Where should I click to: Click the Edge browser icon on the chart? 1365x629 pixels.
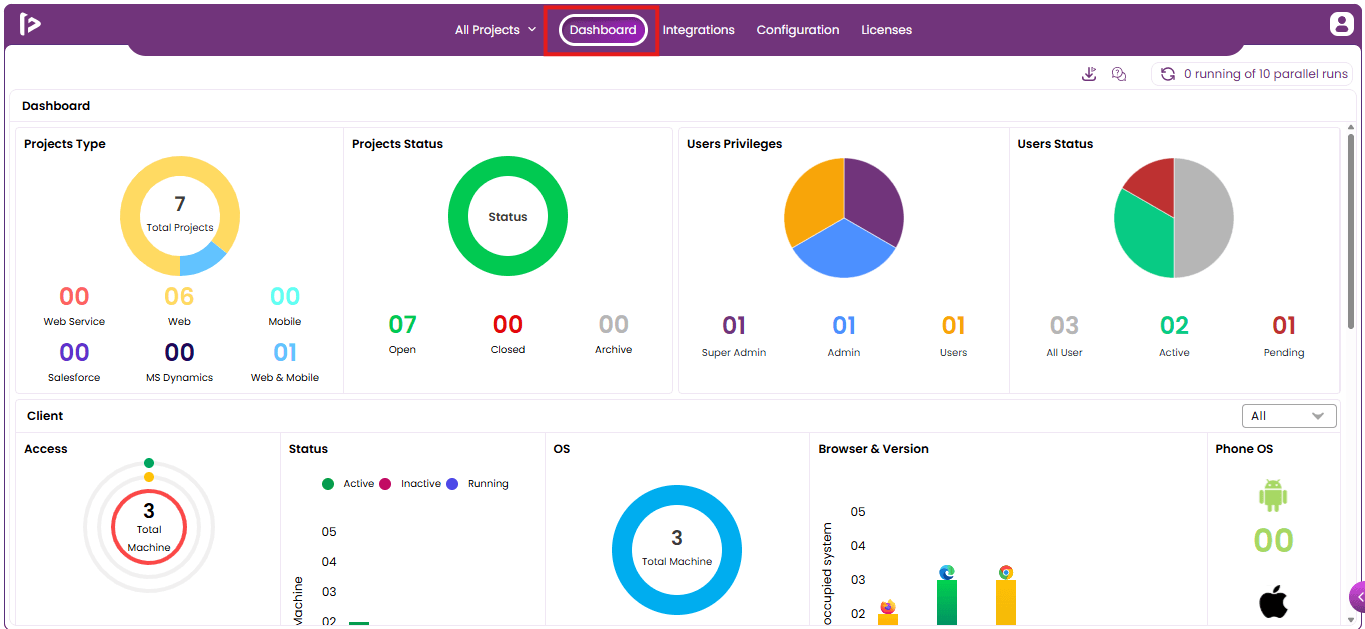coord(947,572)
